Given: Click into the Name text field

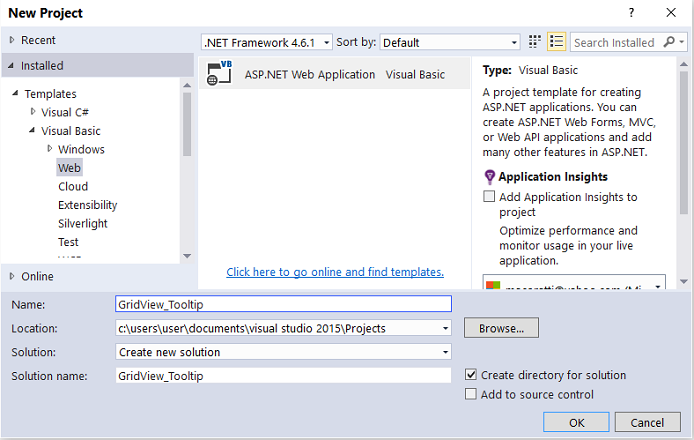Looking at the screenshot, I should pos(283,304).
